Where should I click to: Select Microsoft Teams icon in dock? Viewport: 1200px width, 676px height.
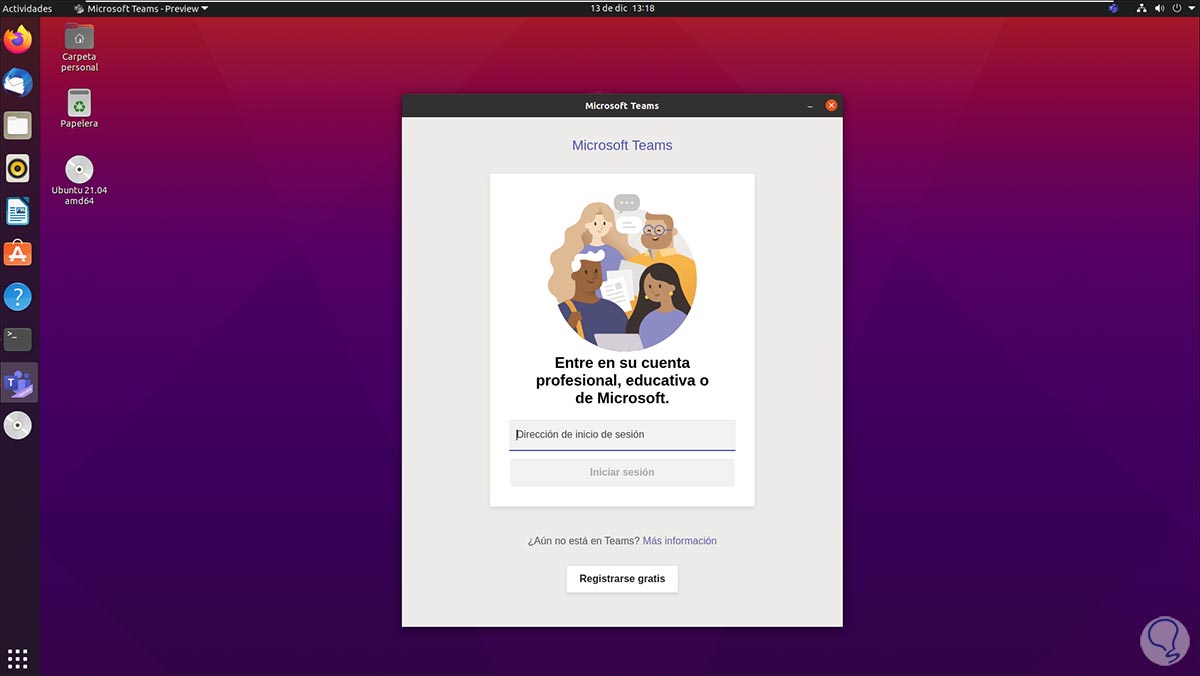(18, 383)
